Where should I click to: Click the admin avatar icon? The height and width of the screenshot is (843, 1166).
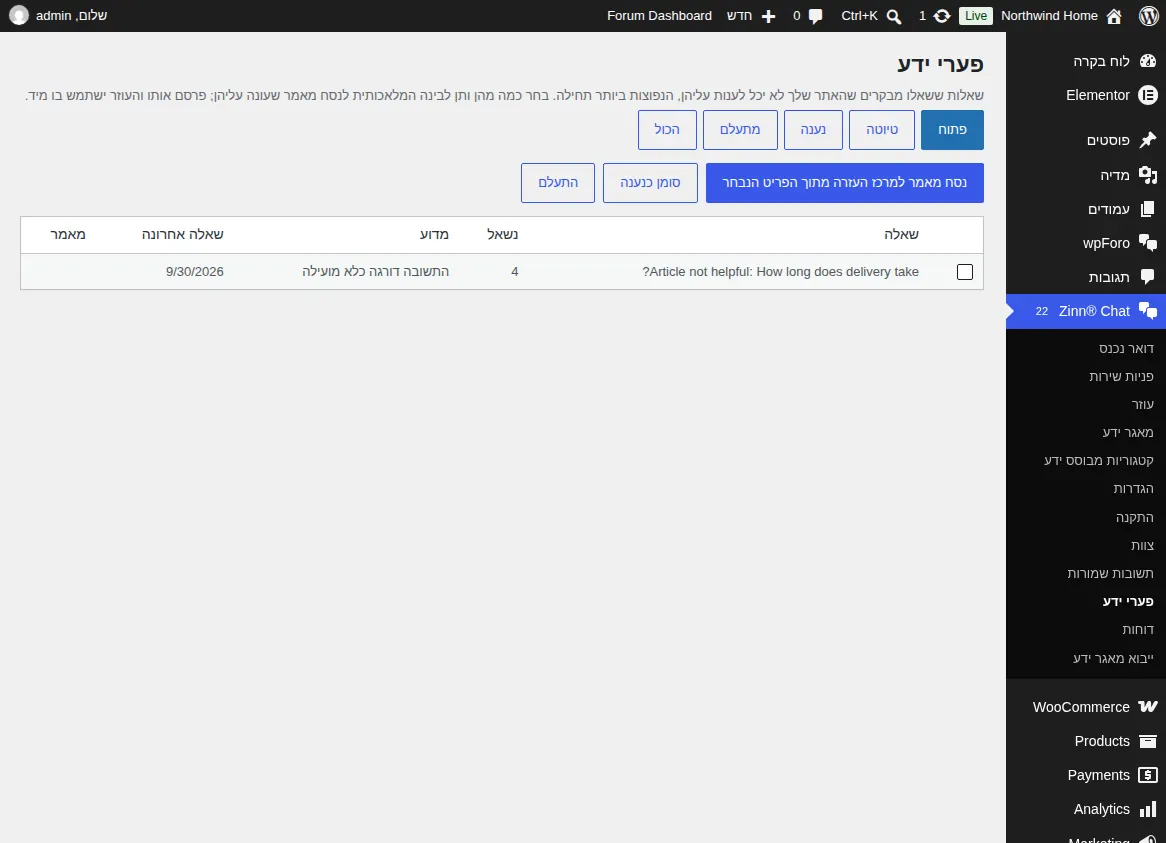(x=19, y=16)
